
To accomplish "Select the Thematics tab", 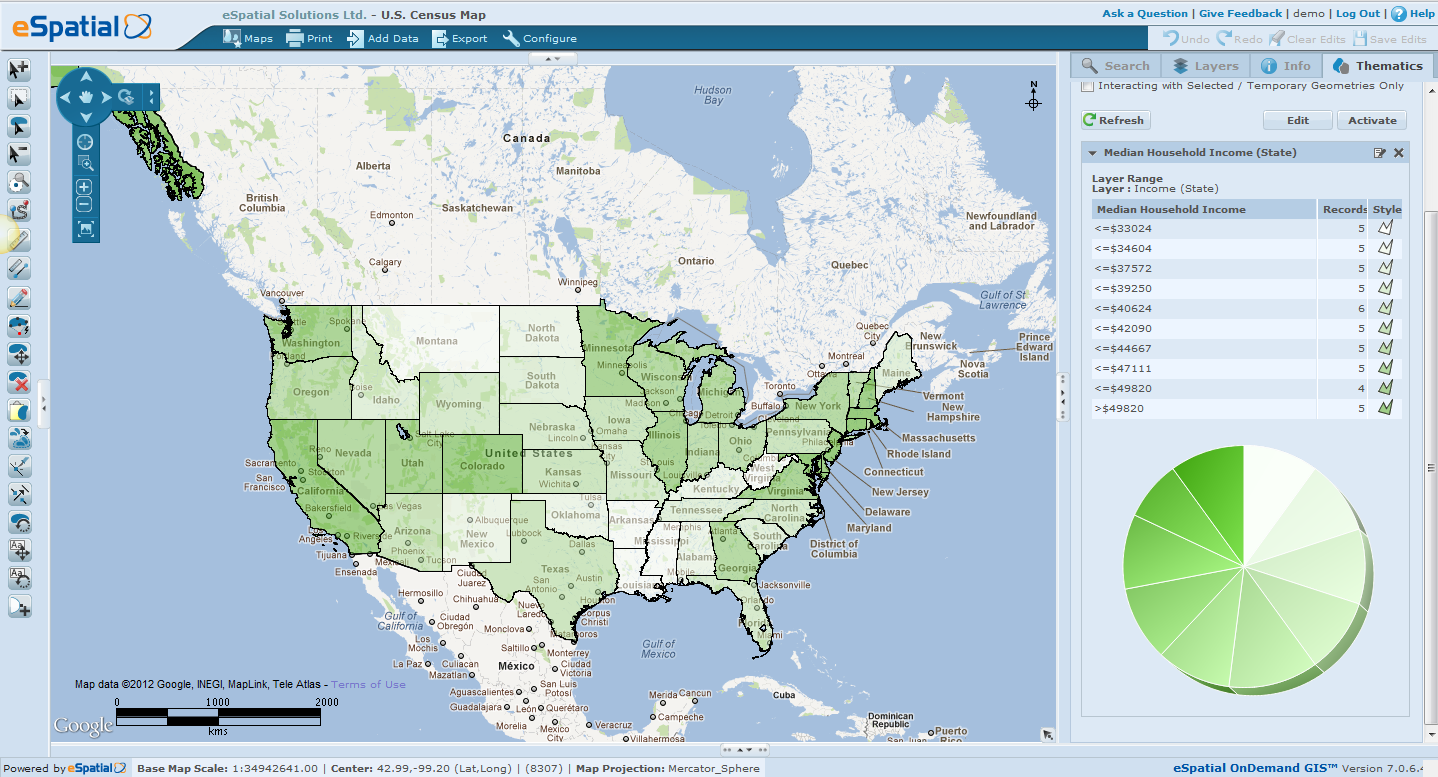I will pyautogui.click(x=1377, y=66).
